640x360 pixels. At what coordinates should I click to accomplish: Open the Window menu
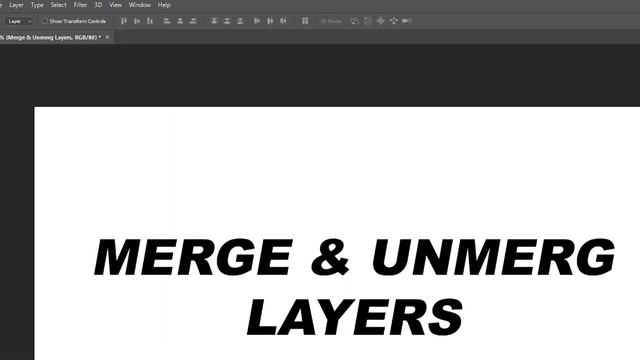(x=140, y=5)
